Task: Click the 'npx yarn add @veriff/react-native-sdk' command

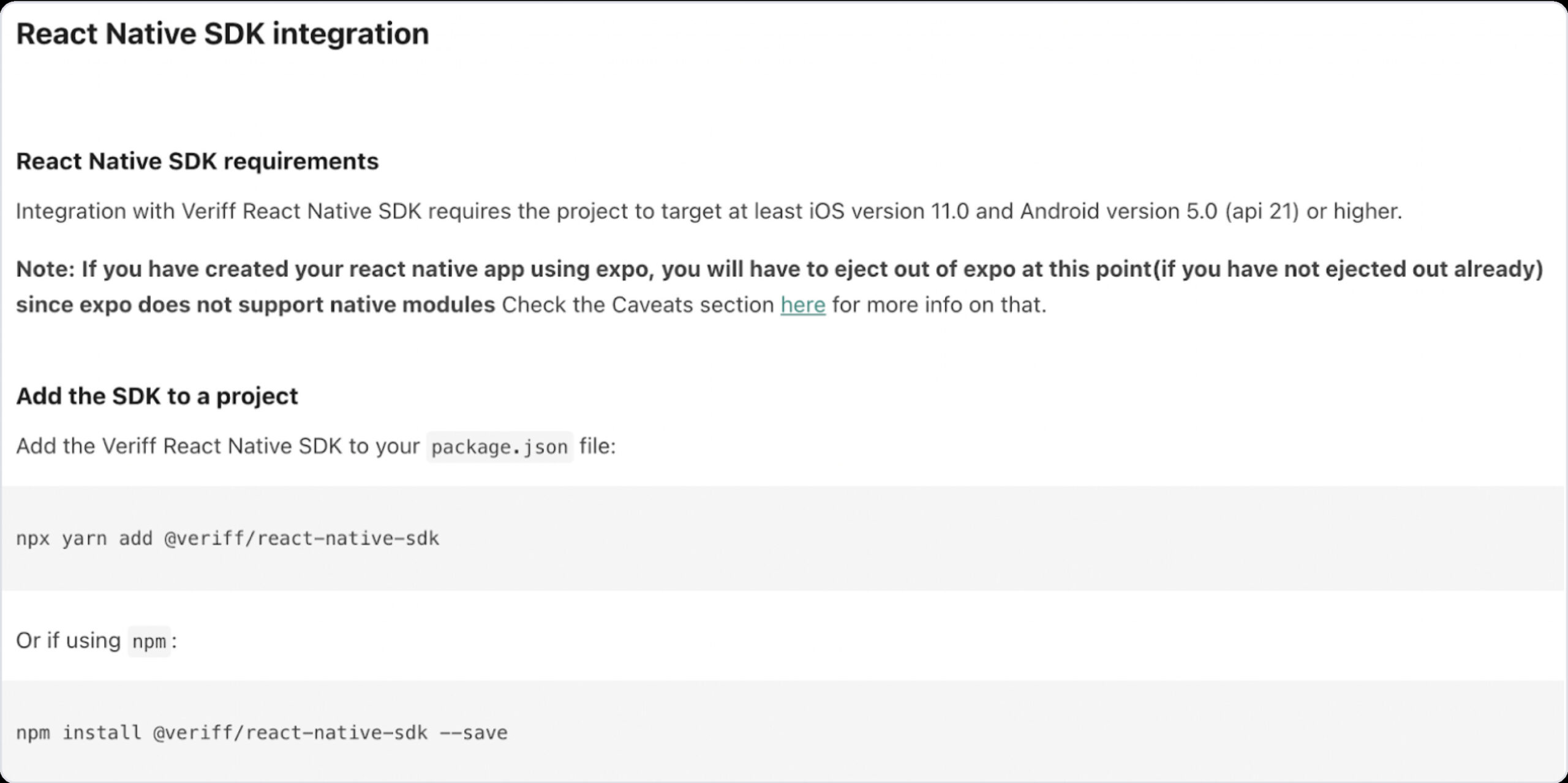Action: (227, 539)
